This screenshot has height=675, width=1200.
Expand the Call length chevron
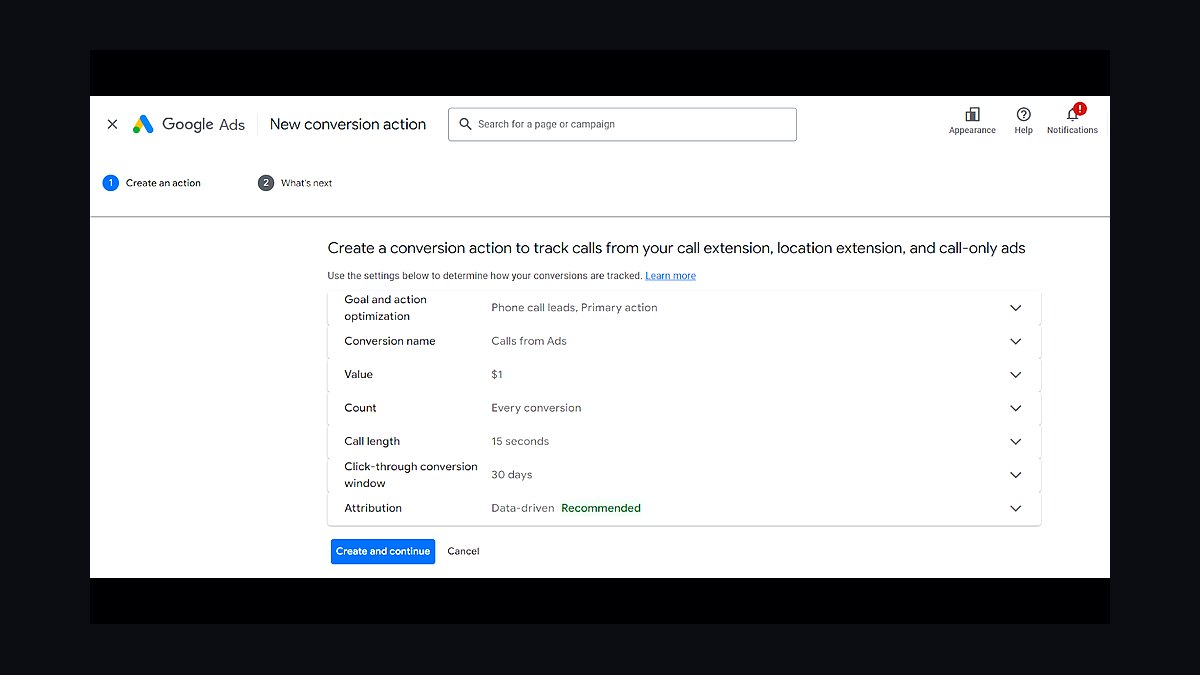click(x=1015, y=441)
